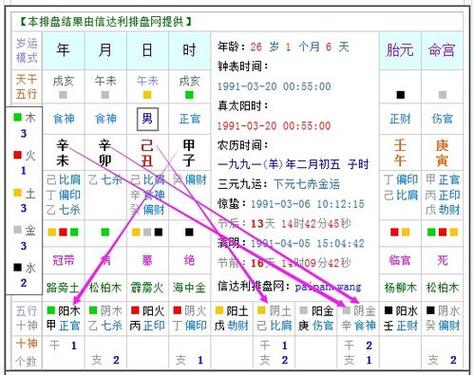Click the red square beside 火 in legend
The width and height of the screenshot is (474, 375).
point(17,155)
